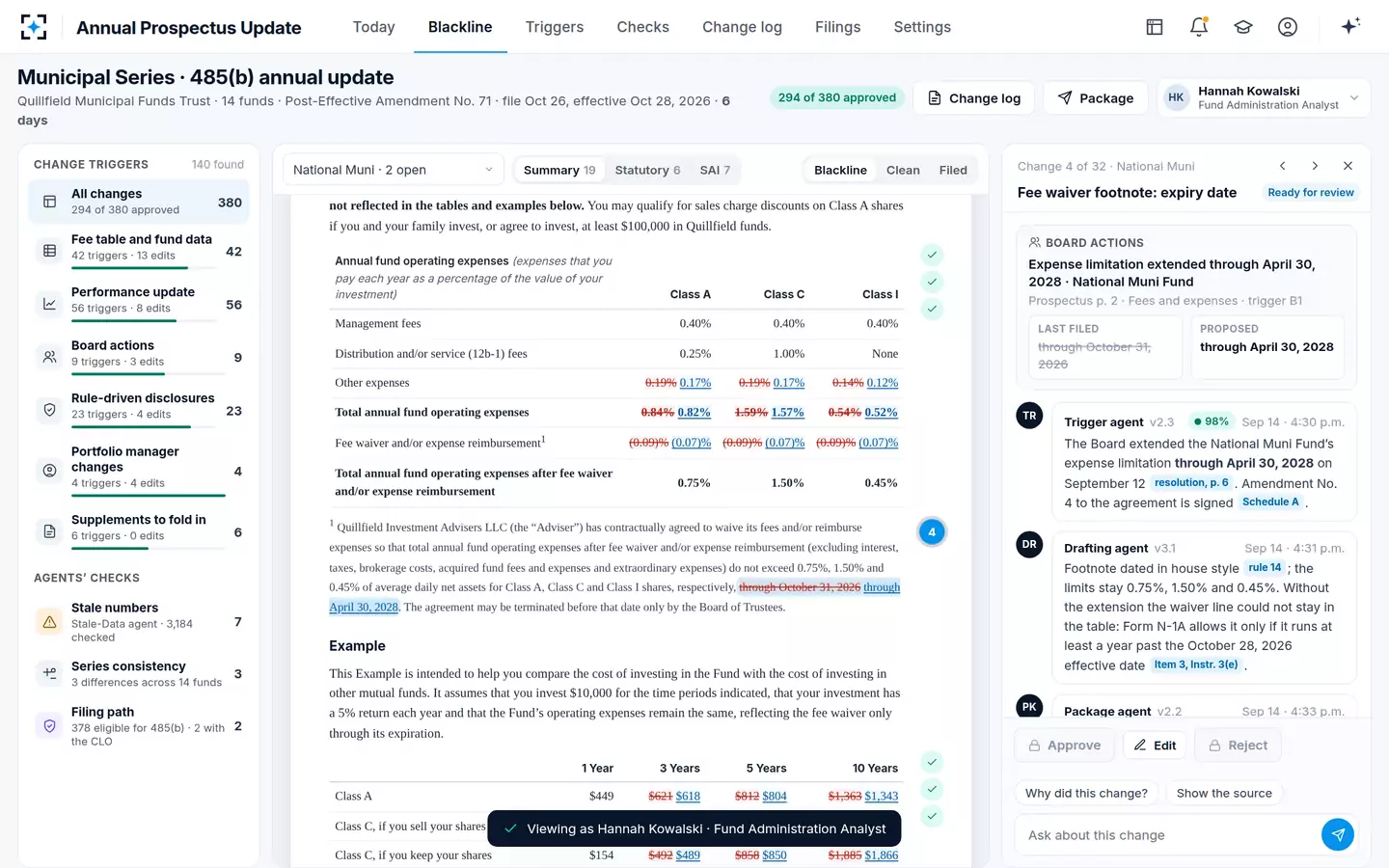Open the Filings tab
This screenshot has width=1389, height=868.
(838, 27)
